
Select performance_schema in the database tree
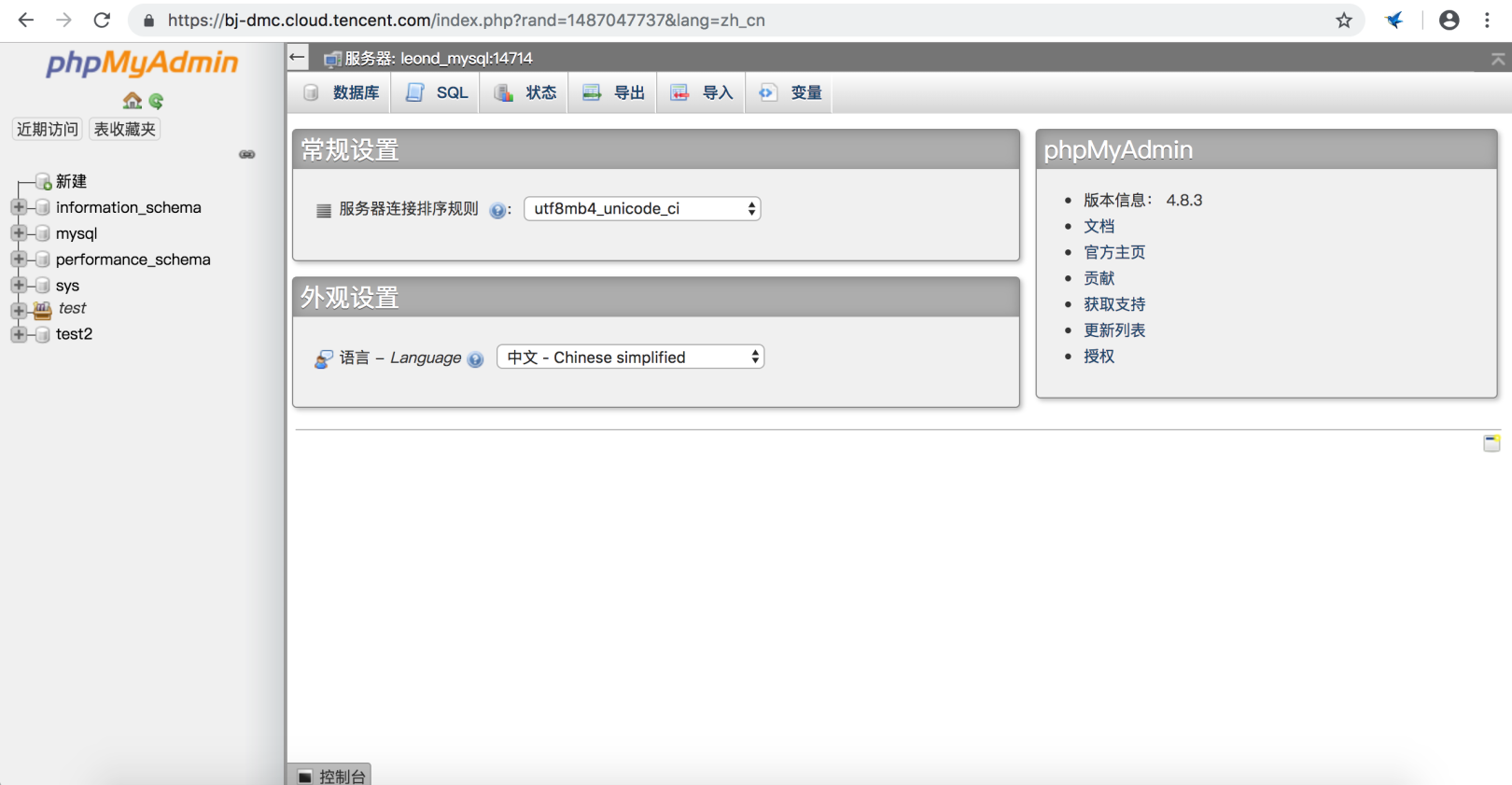[x=133, y=259]
